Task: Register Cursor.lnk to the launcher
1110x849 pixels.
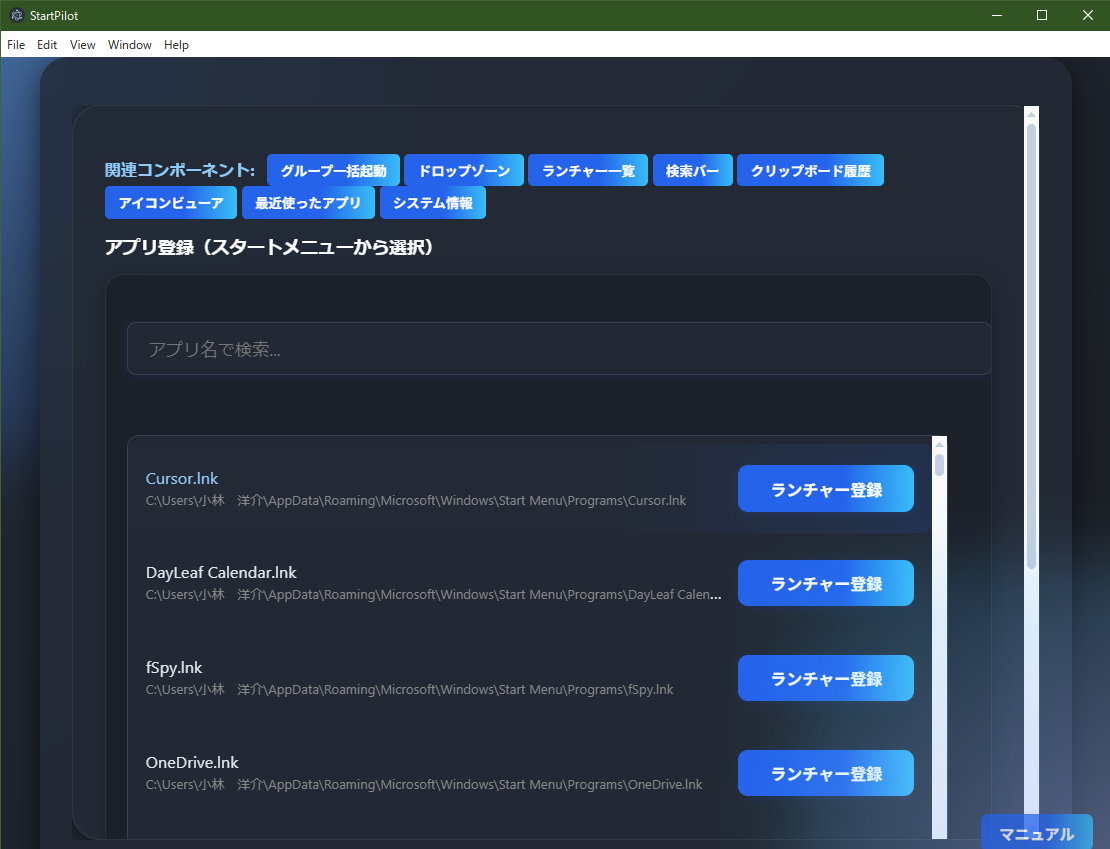Action: [x=825, y=488]
